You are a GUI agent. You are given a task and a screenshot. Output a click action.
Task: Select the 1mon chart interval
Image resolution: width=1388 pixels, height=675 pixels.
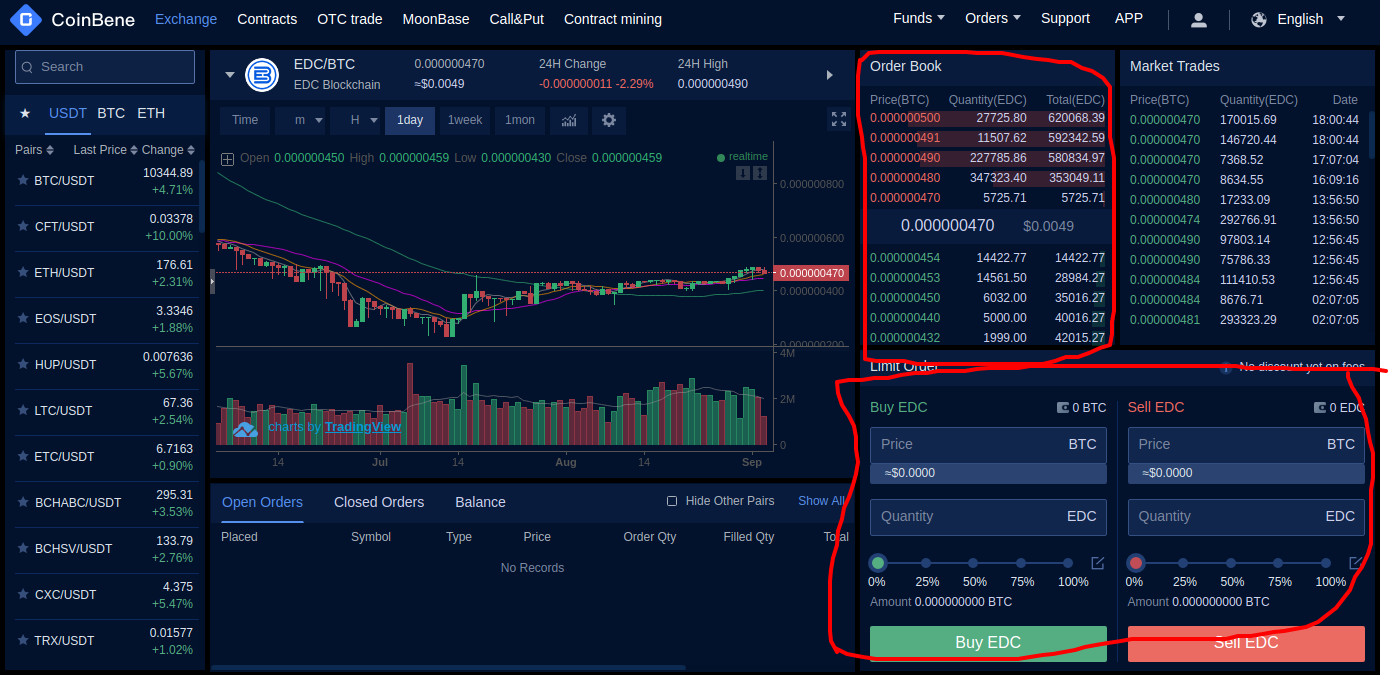(x=520, y=120)
